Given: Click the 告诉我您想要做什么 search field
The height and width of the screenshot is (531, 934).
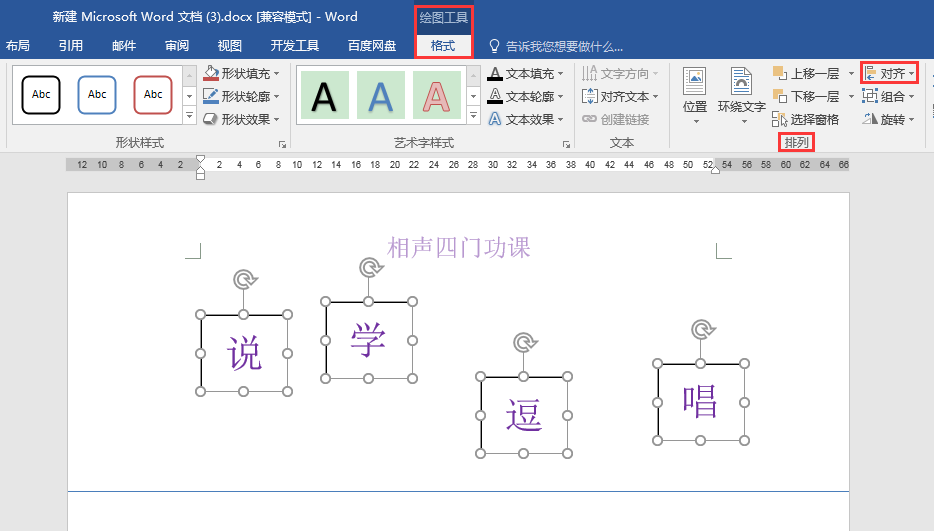Looking at the screenshot, I should (x=564, y=46).
